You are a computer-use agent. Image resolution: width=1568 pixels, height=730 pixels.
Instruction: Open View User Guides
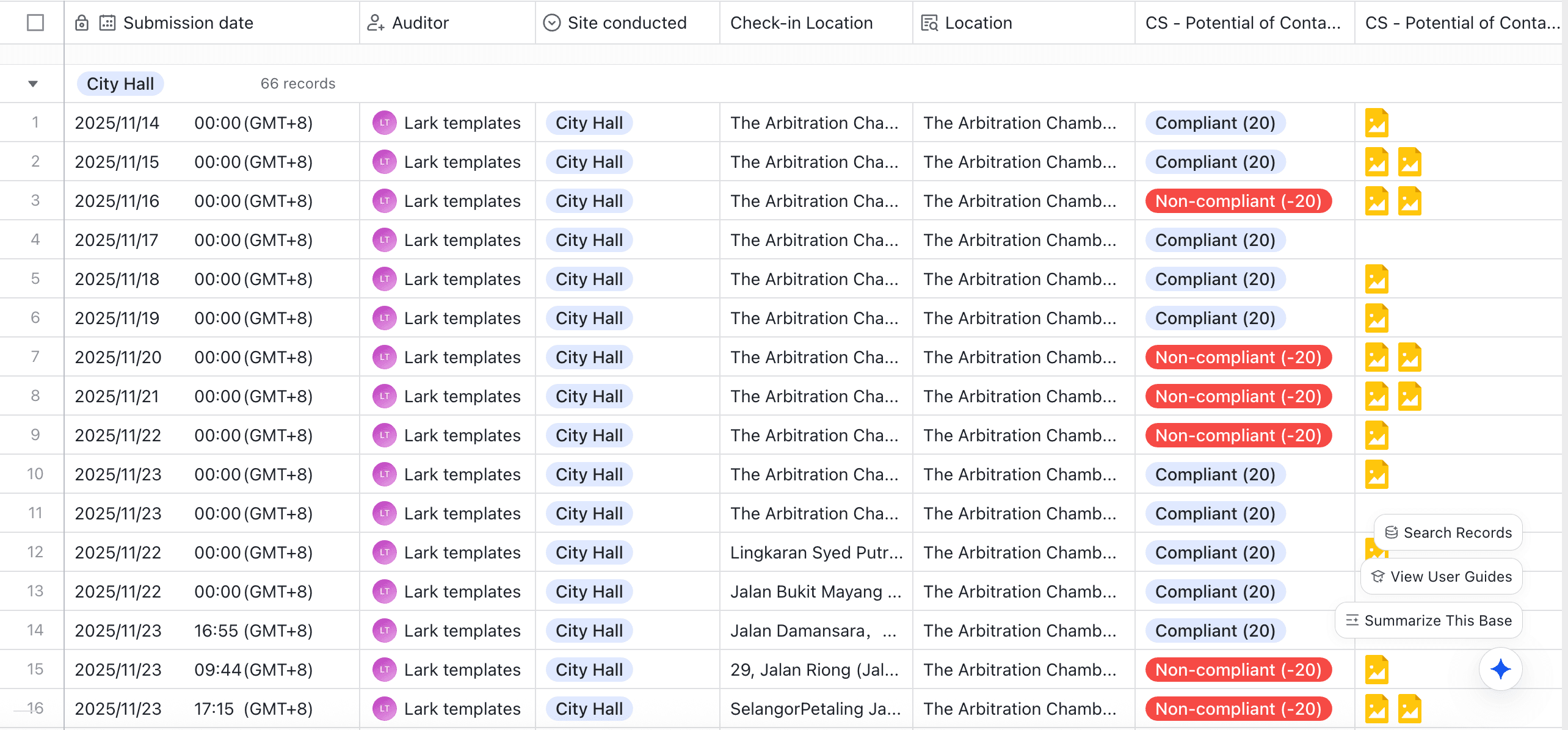click(1441, 577)
